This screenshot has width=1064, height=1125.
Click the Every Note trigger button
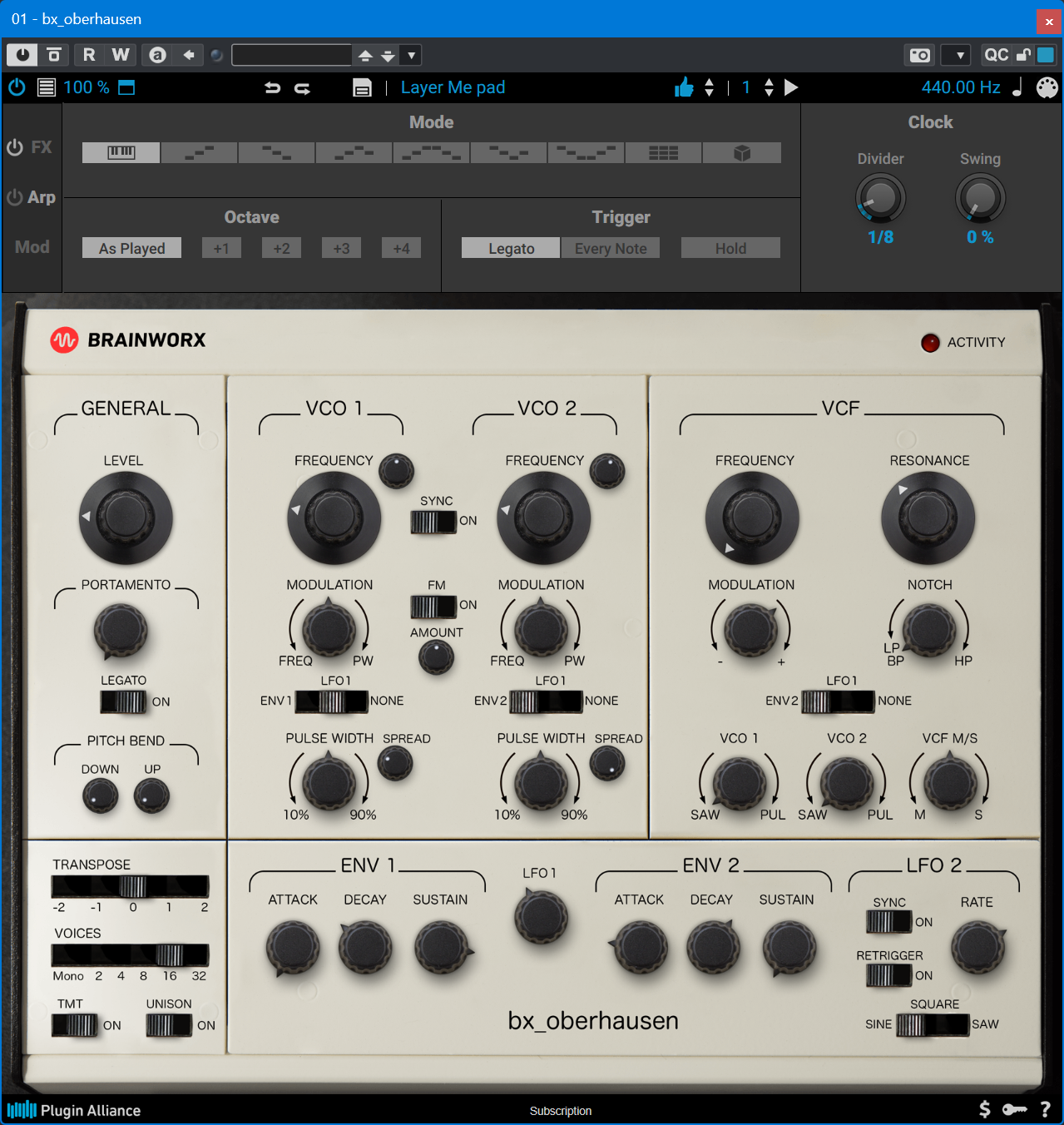tap(611, 248)
